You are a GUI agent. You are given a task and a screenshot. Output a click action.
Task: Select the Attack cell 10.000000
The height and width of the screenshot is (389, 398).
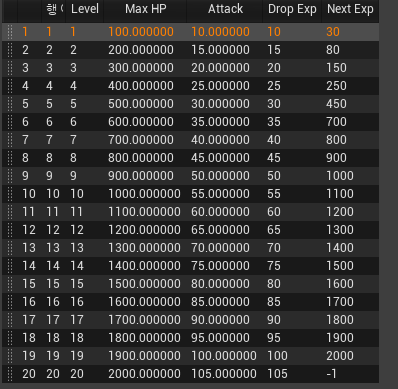pos(220,32)
